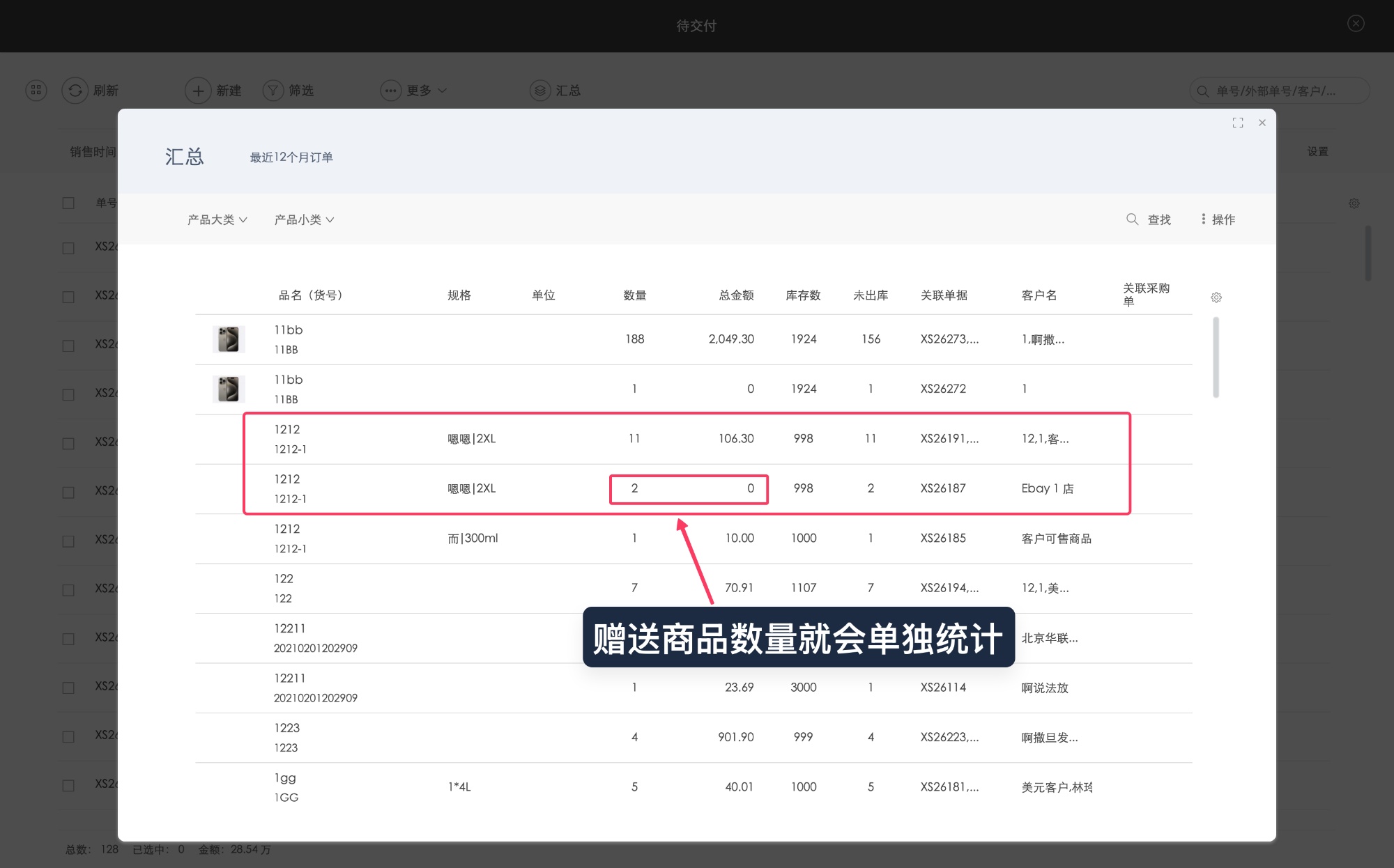Click the 11bb product thumbnail in first row
This screenshot has width=1394, height=868.
tap(229, 339)
